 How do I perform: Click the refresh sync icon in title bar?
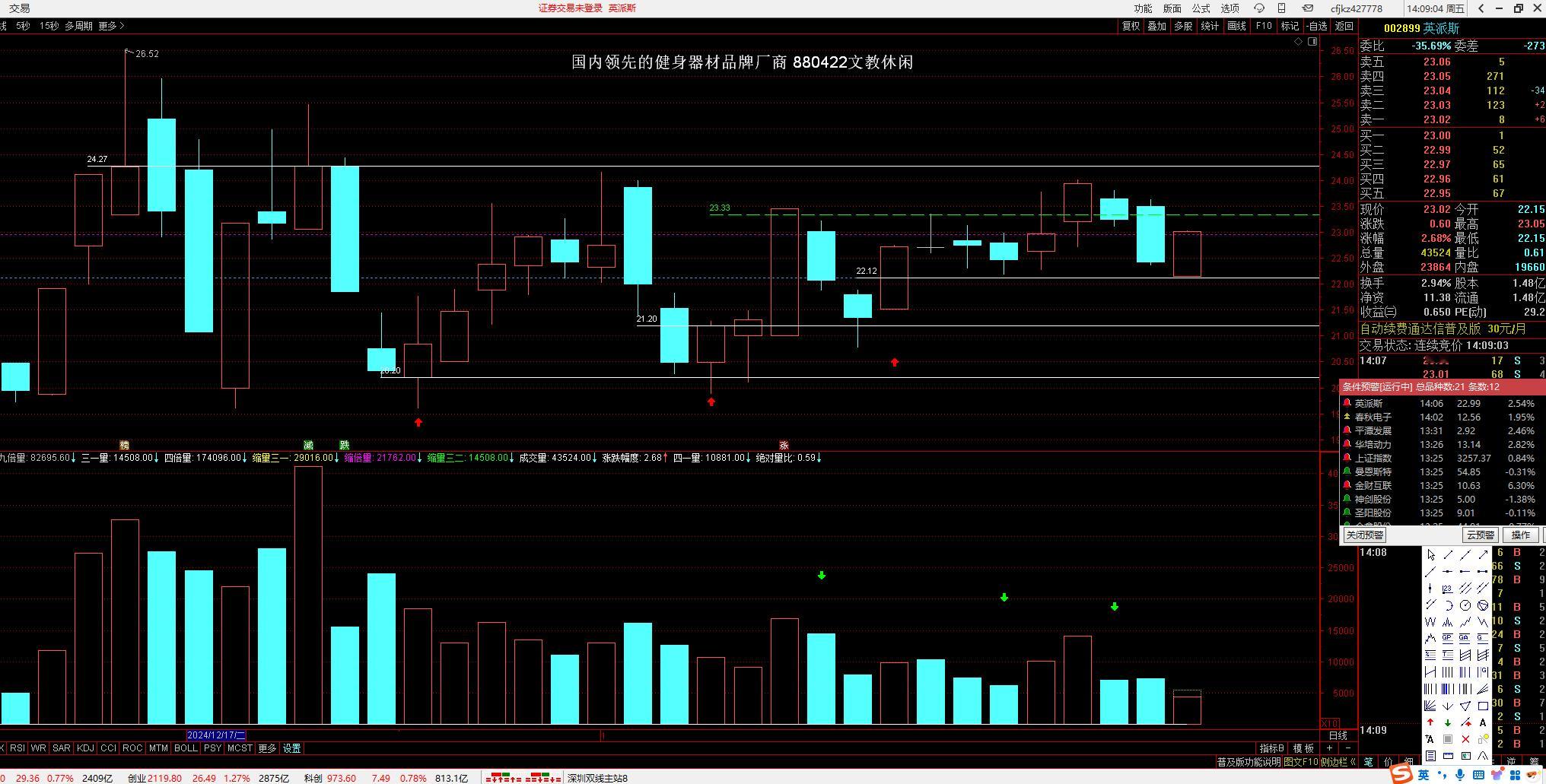pos(1259,8)
